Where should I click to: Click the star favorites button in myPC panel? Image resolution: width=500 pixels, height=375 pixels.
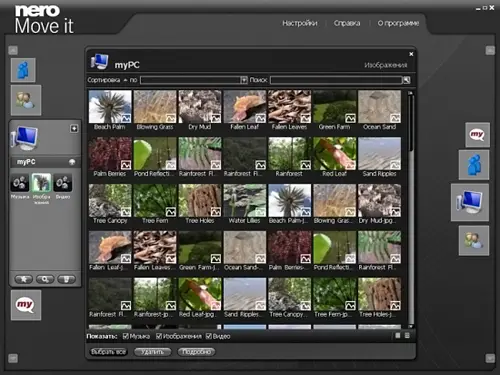24,279
